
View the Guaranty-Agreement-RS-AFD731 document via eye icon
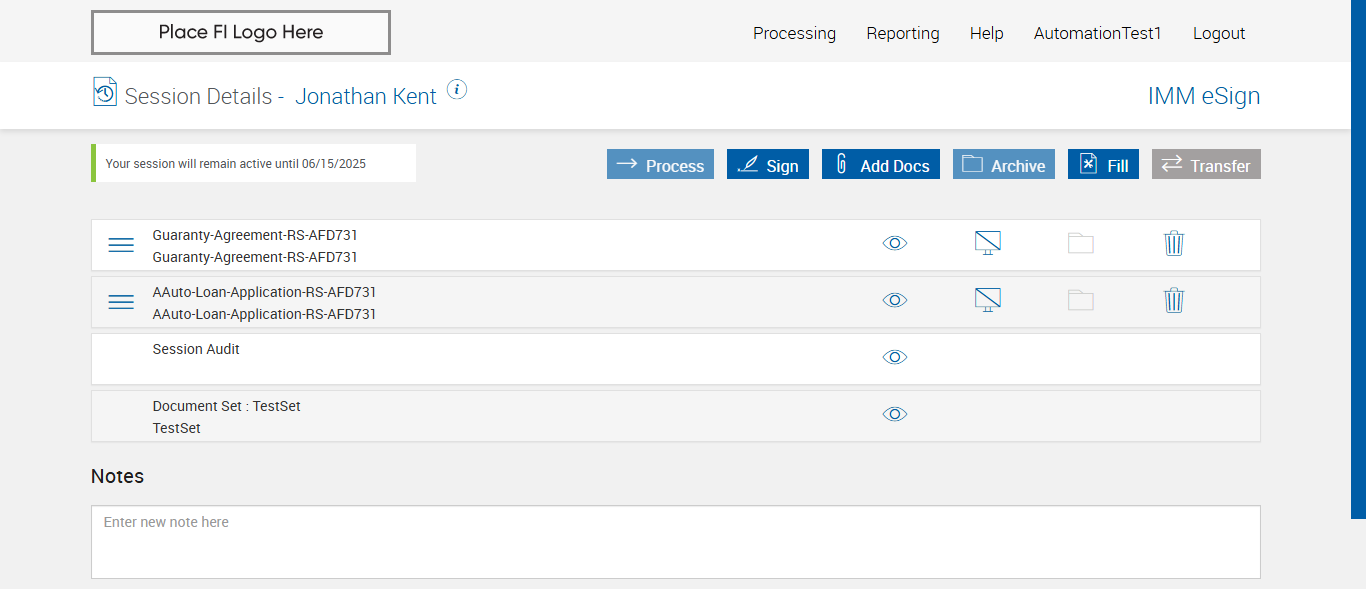pos(895,243)
